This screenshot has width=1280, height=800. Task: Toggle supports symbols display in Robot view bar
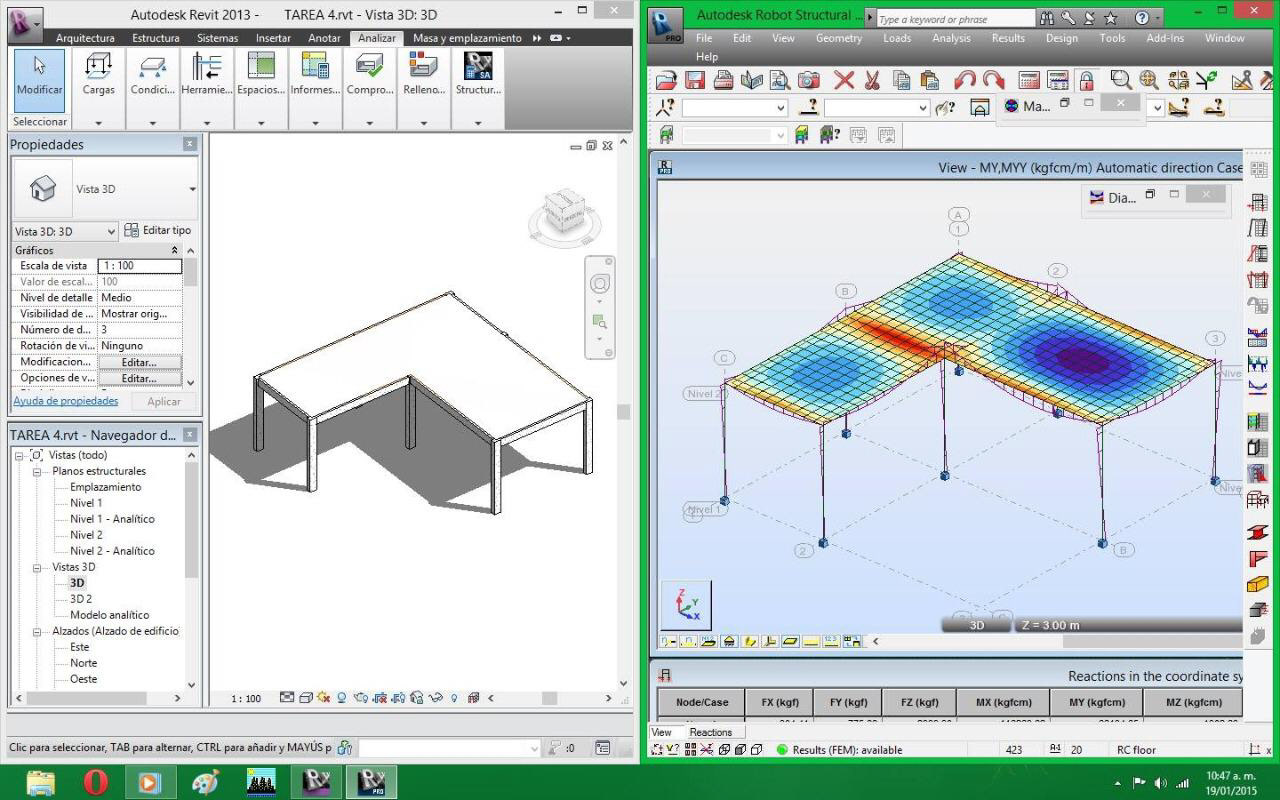click(x=729, y=641)
